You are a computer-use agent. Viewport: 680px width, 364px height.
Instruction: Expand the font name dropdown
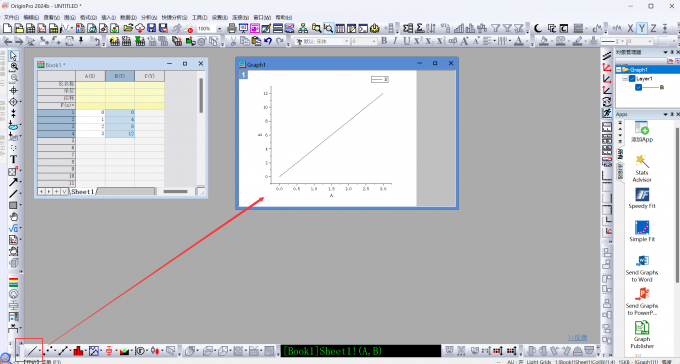tap(347, 41)
